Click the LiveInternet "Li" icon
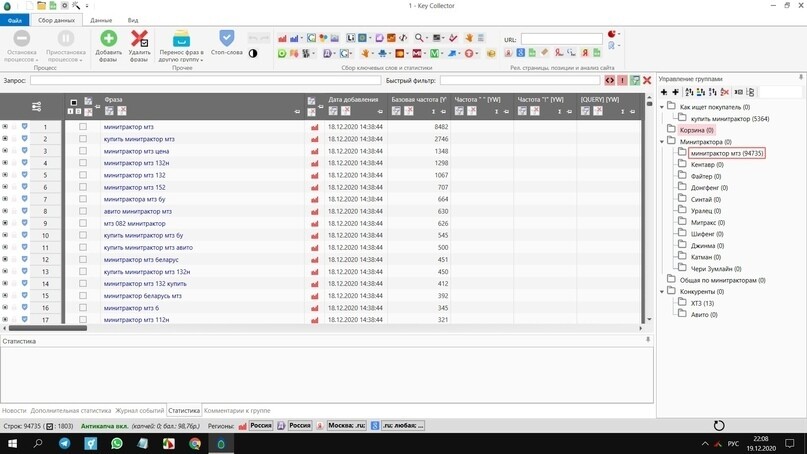Image resolution: width=807 pixels, height=454 pixels. pos(350,38)
